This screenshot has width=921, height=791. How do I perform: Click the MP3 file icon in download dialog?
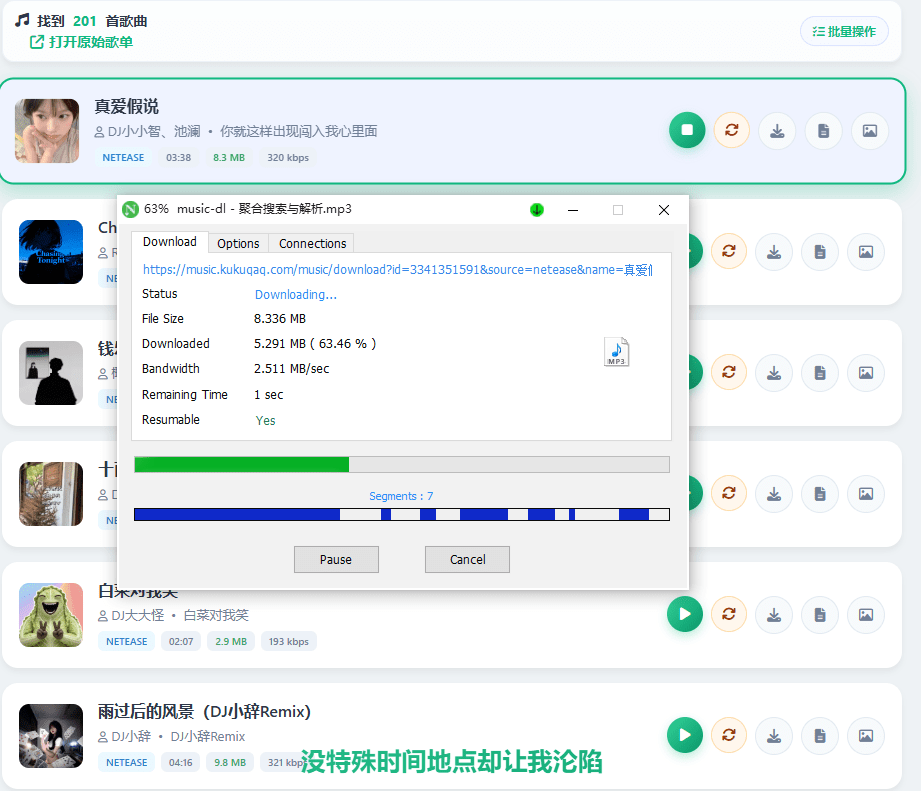coord(617,352)
